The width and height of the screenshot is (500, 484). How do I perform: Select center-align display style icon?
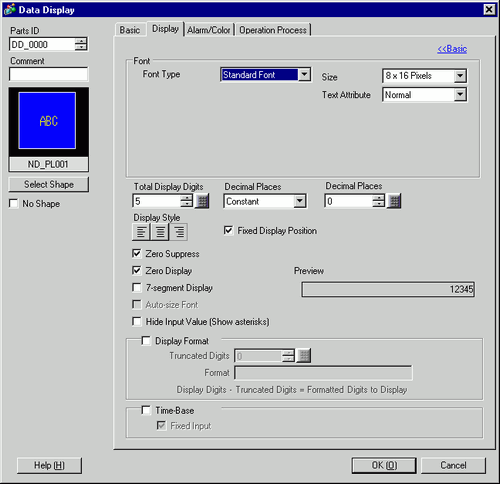160,232
